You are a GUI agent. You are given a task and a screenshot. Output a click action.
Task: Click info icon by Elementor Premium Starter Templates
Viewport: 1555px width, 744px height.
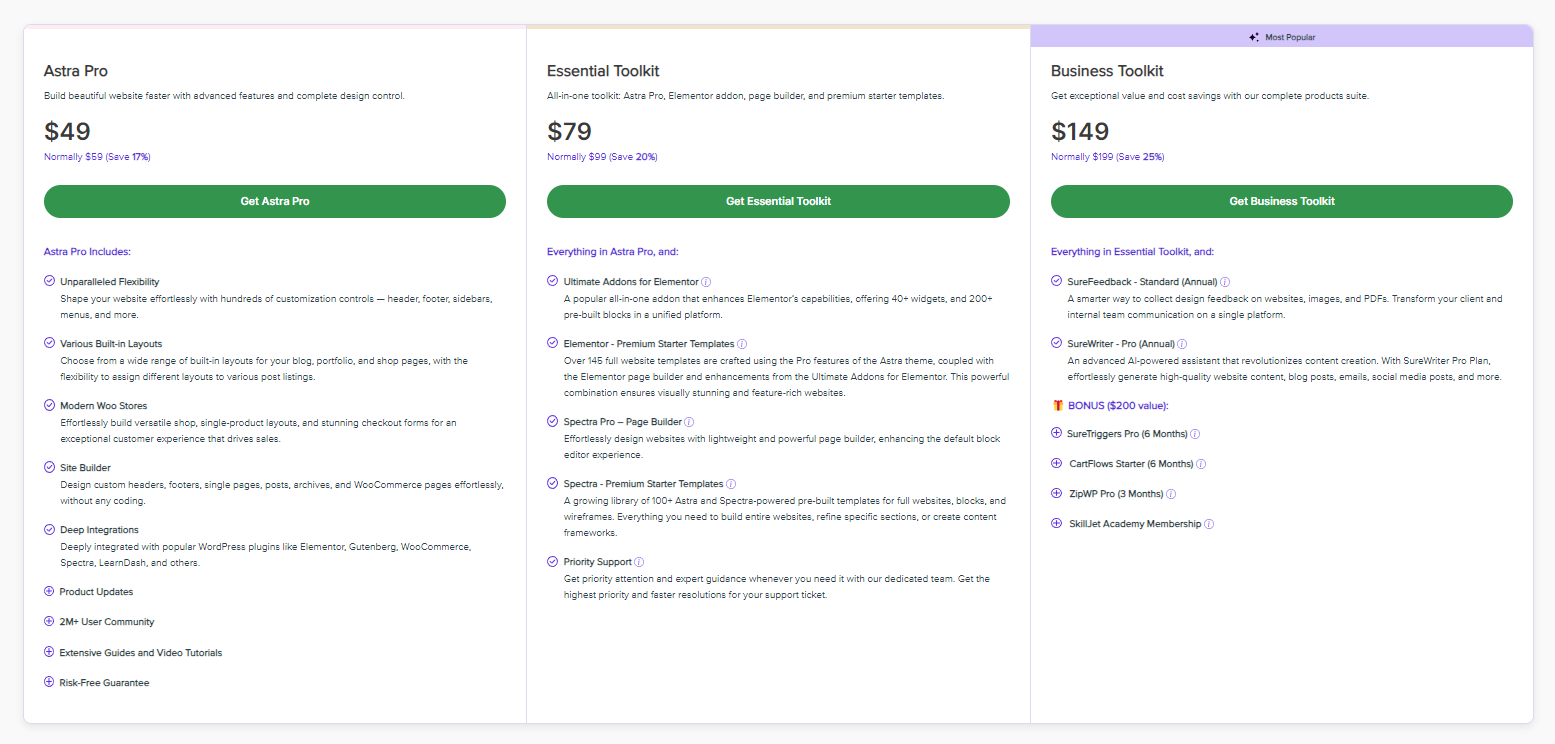[742, 344]
